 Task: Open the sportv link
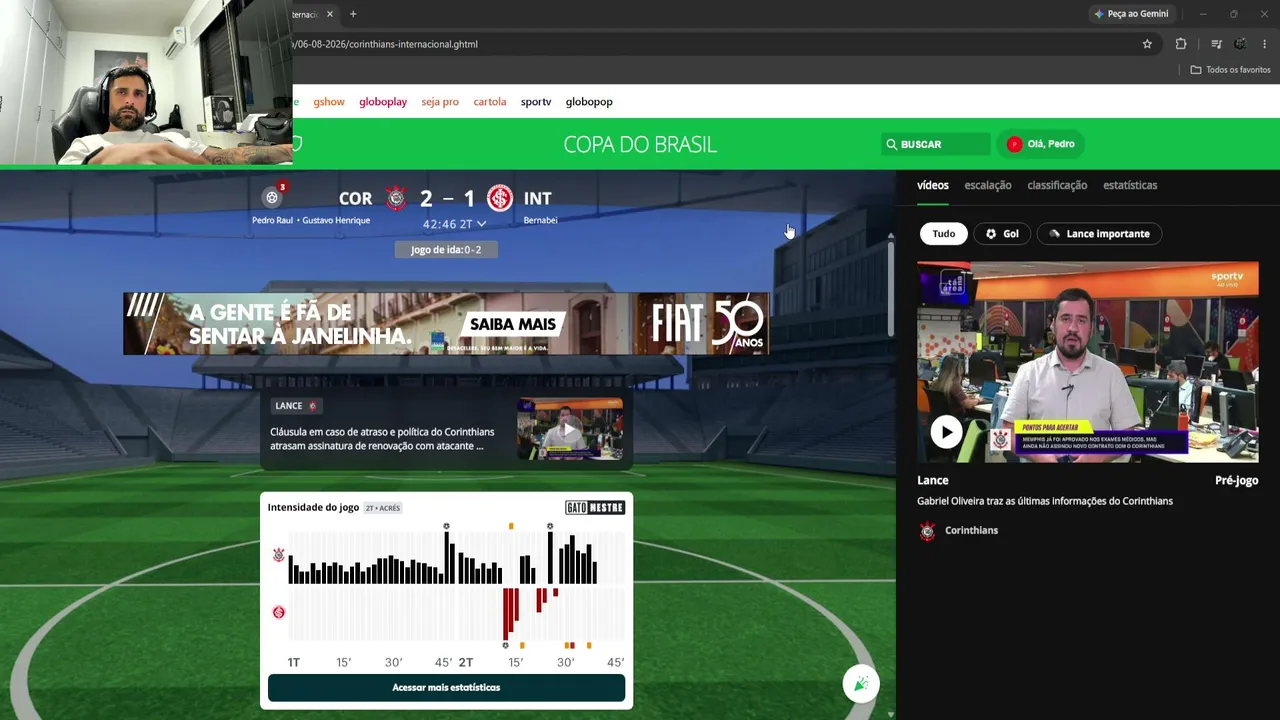point(536,102)
